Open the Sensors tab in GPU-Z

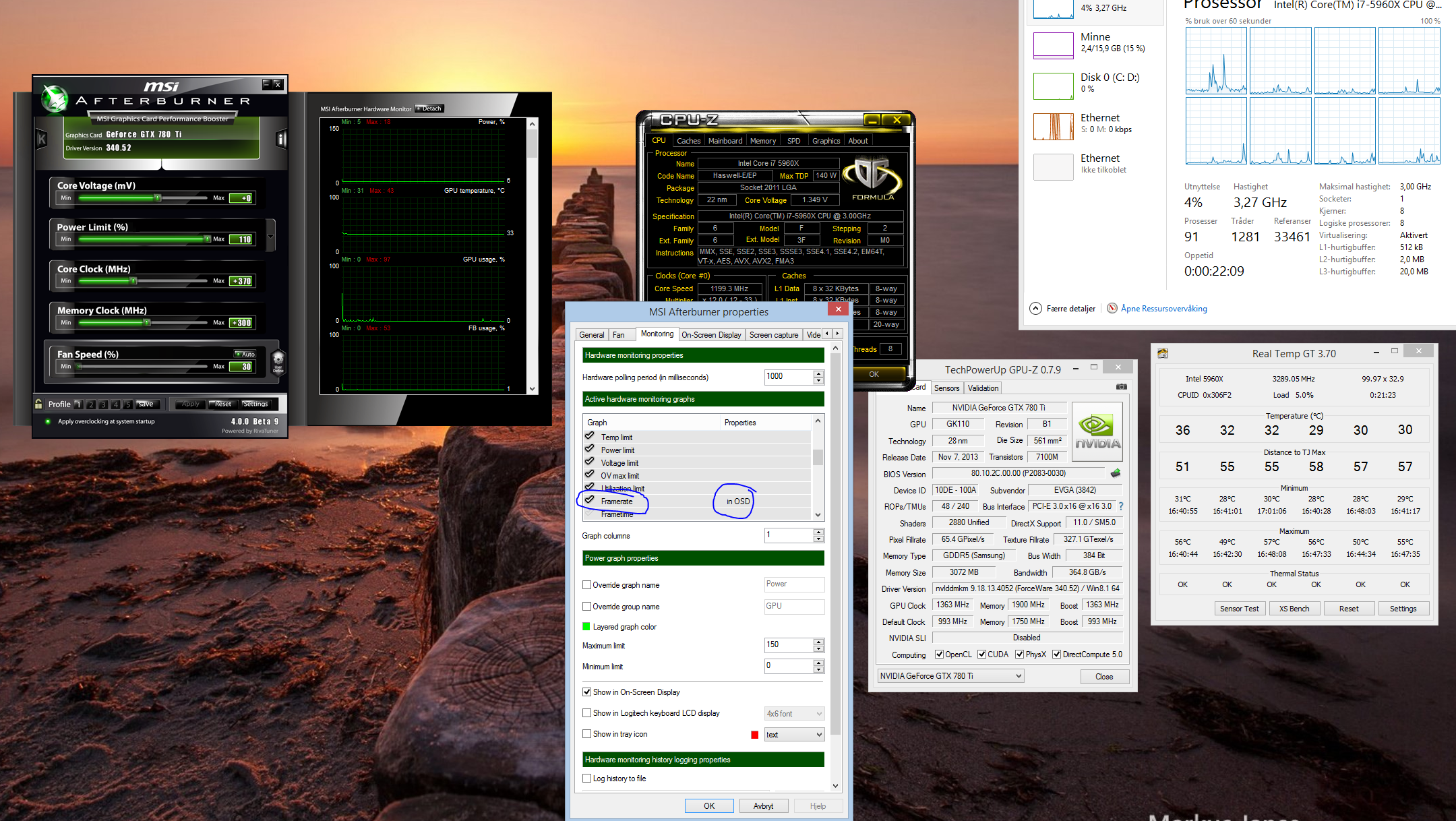(x=947, y=388)
